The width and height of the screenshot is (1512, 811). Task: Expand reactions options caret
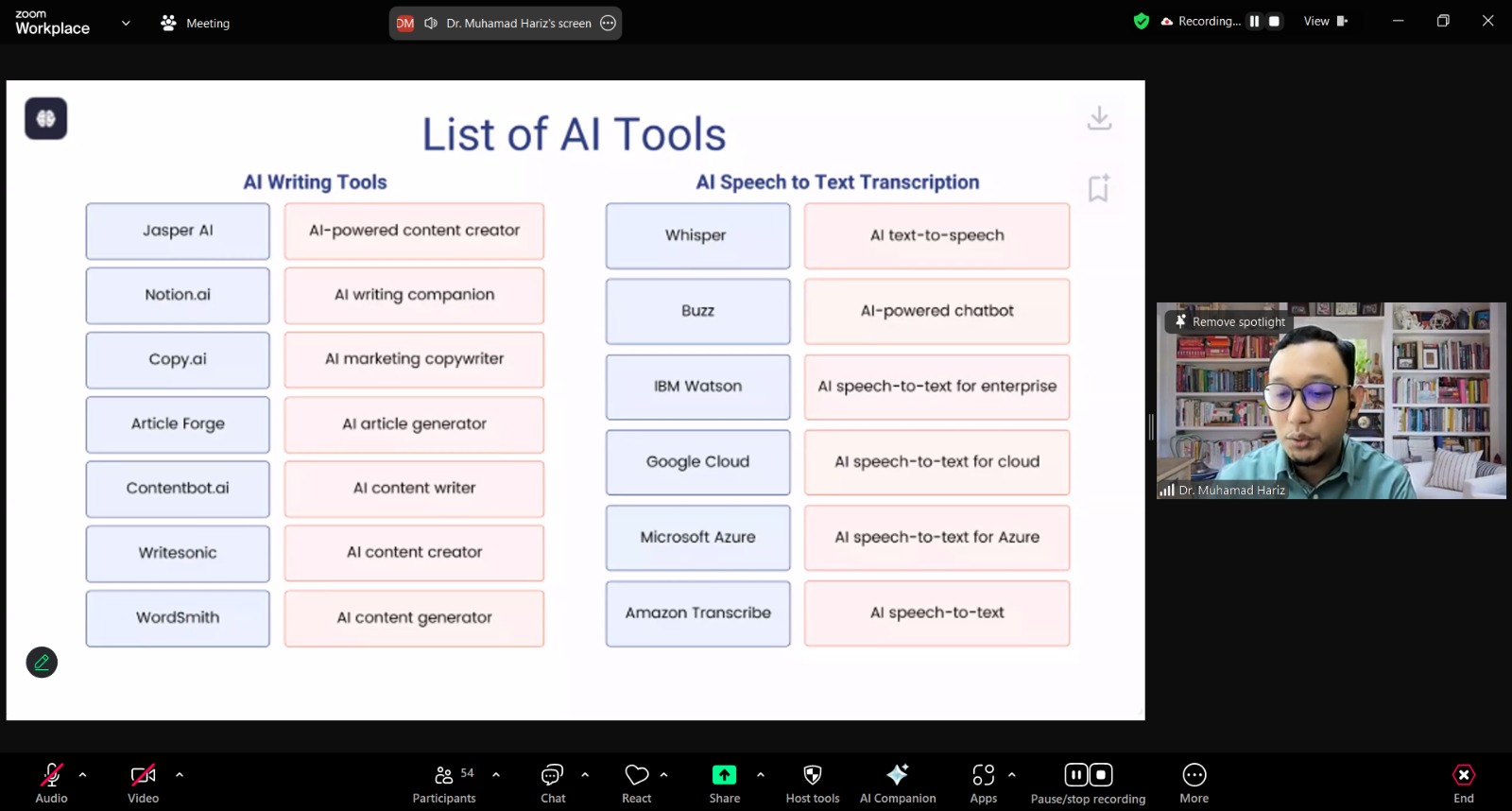click(663, 774)
